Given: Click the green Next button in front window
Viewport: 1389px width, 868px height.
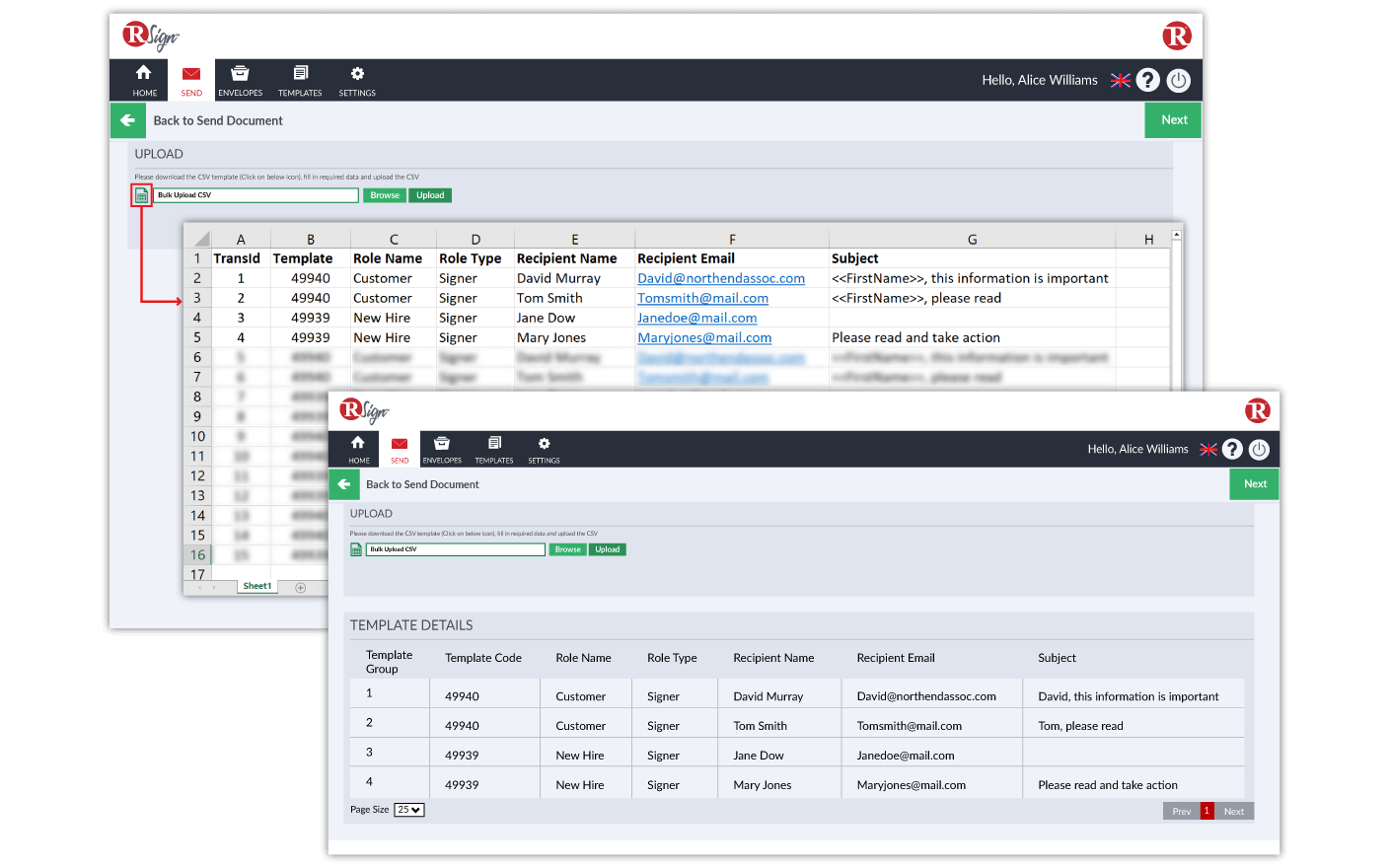Looking at the screenshot, I should (x=1254, y=484).
